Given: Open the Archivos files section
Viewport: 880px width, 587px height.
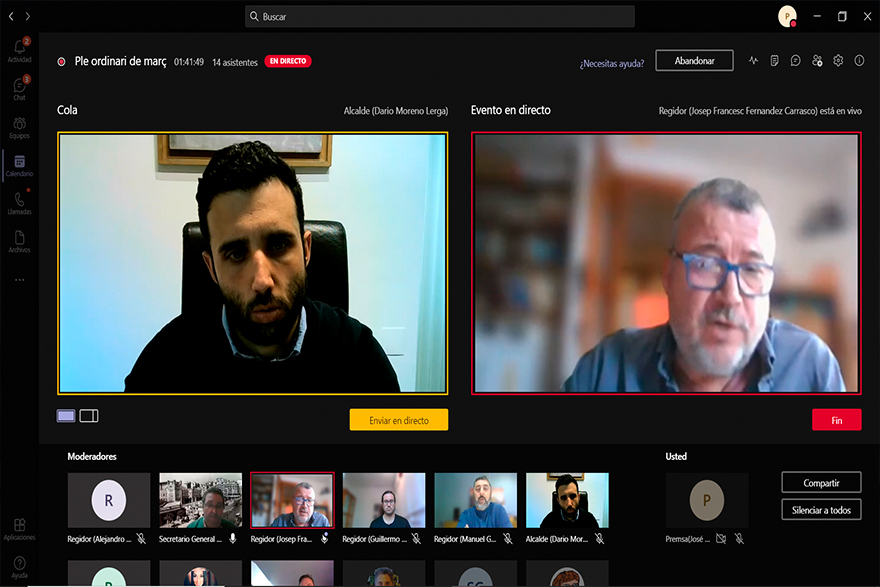Looking at the screenshot, I should point(19,241).
